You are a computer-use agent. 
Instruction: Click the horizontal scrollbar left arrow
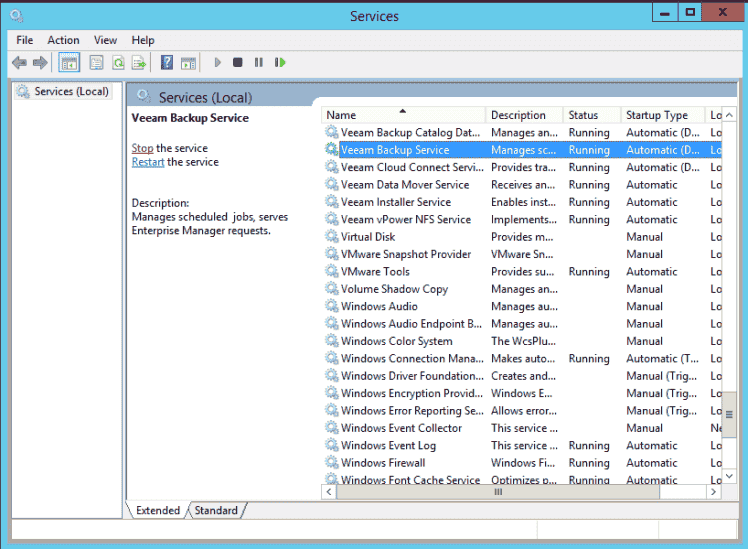tap(329, 492)
